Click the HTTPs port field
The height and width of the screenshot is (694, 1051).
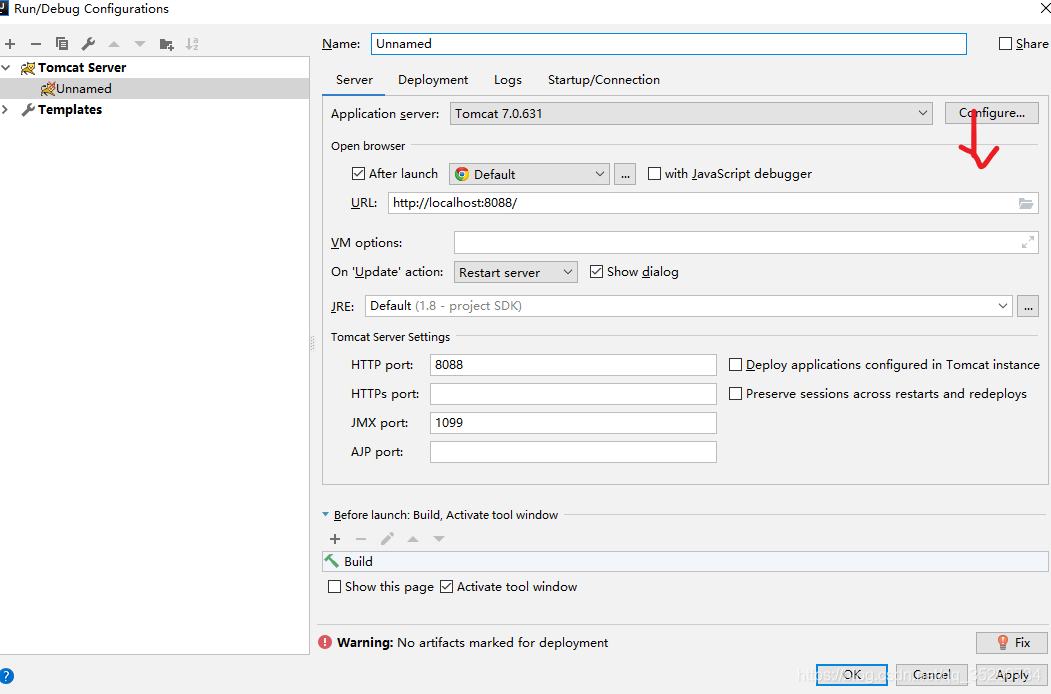coord(573,394)
